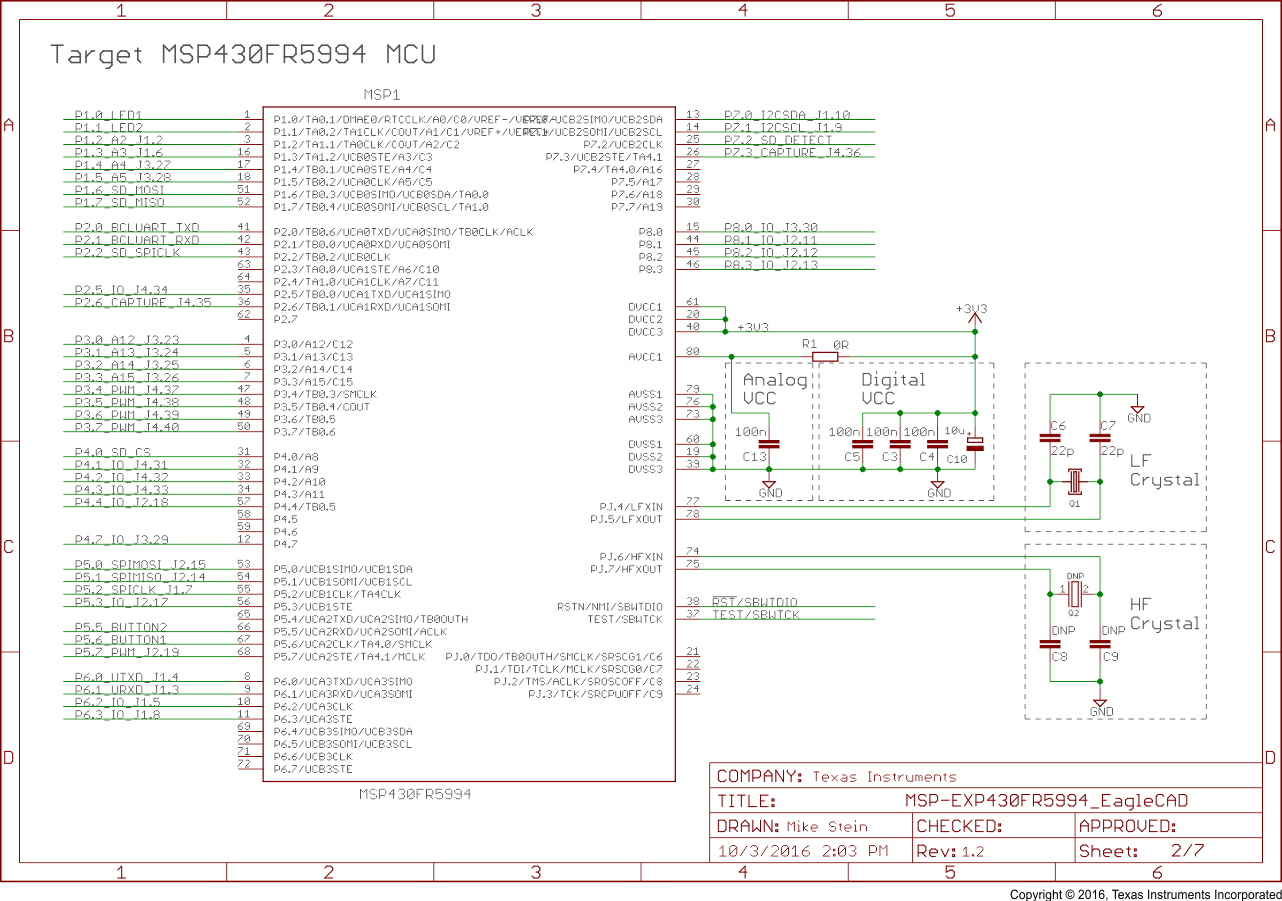Select capacitor C9 in HF Crystal
Viewport: 1282px width, 901px height.
(x=1100, y=644)
